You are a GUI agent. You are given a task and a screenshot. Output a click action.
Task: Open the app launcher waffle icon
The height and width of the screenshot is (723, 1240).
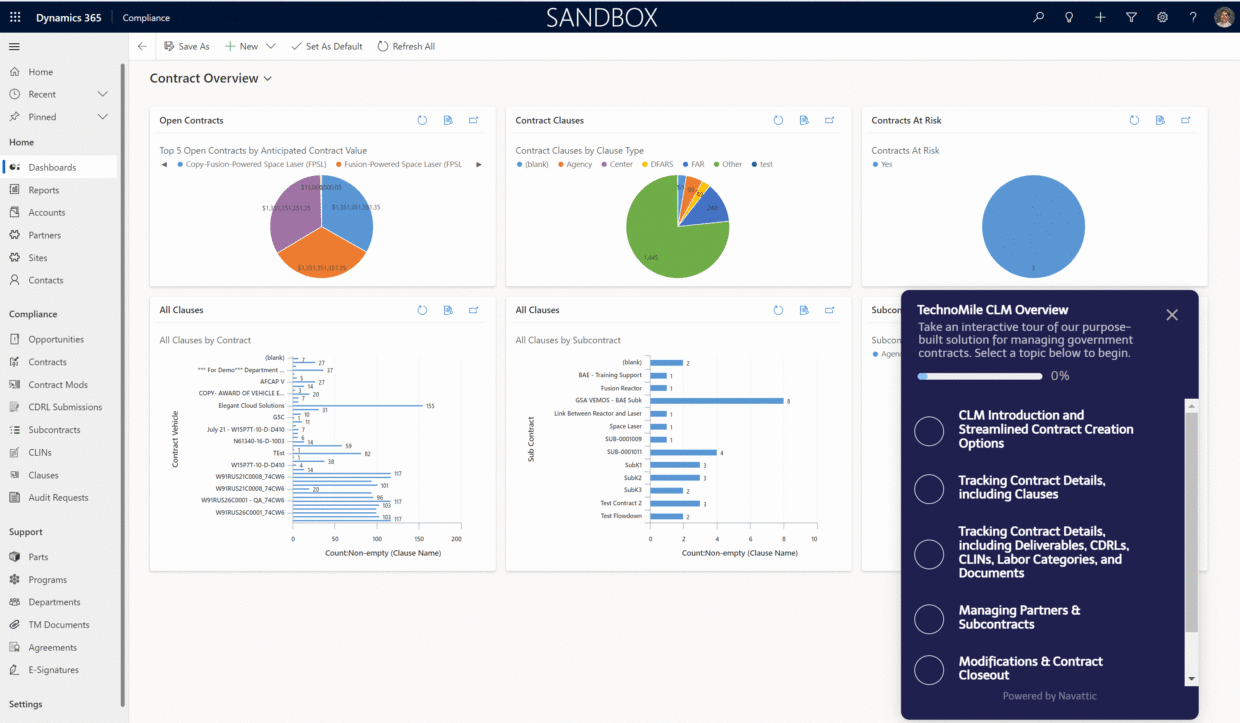[15, 17]
